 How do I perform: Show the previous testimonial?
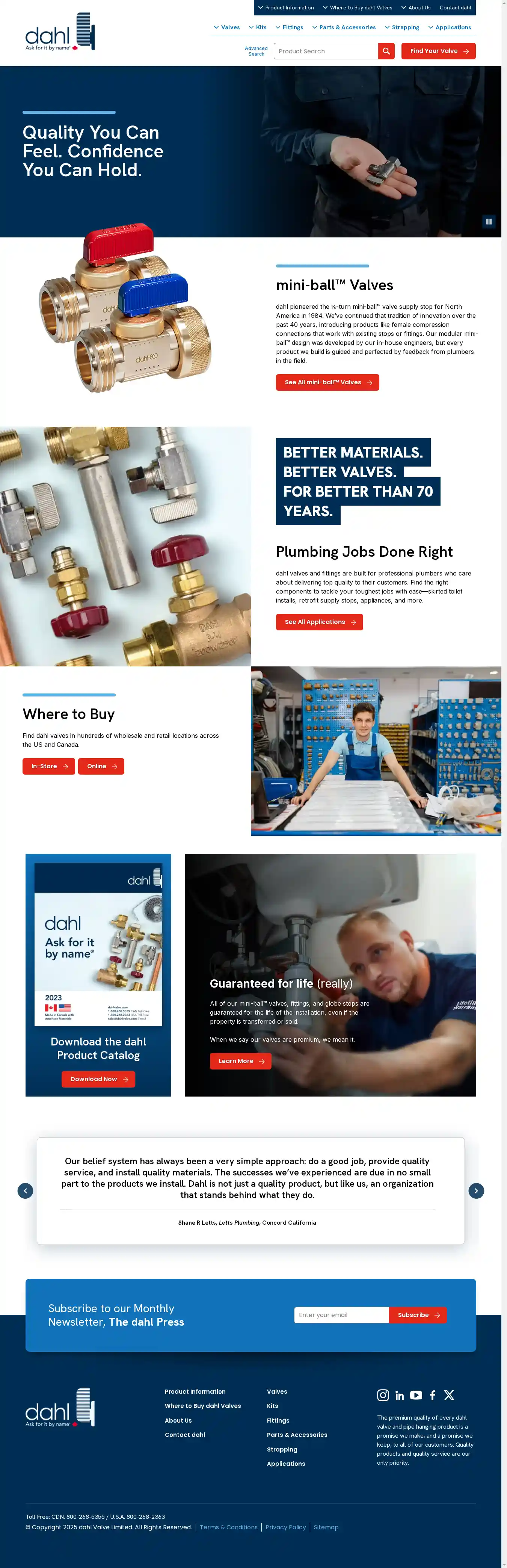click(25, 1190)
